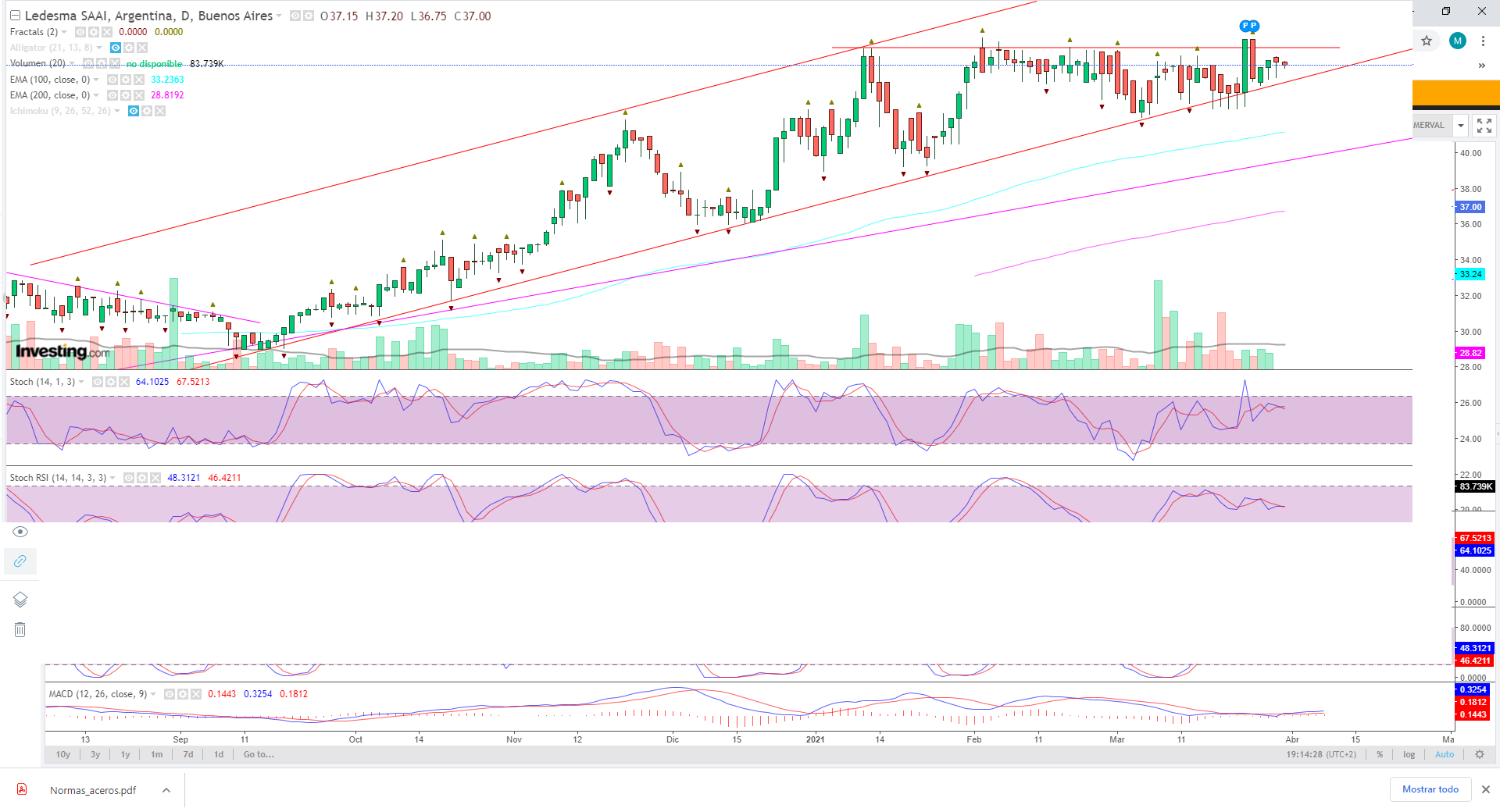Open the MERVAL dropdown arrow
1500x812 pixels.
(1460, 126)
